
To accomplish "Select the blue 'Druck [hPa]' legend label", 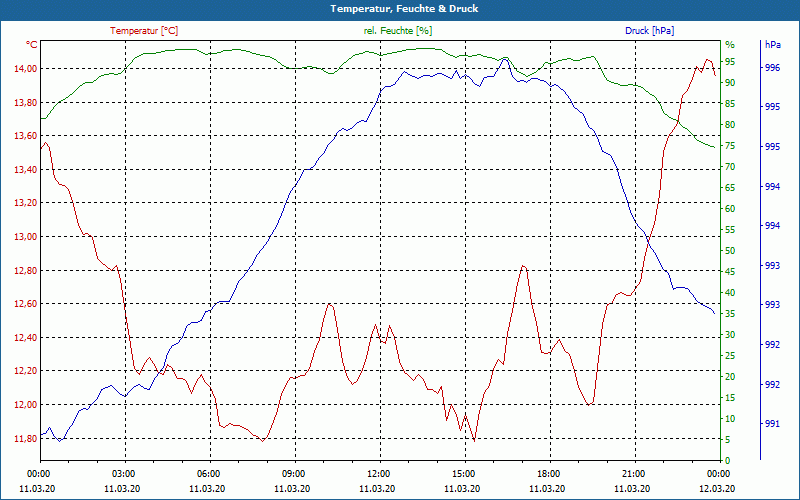I will point(649,31).
